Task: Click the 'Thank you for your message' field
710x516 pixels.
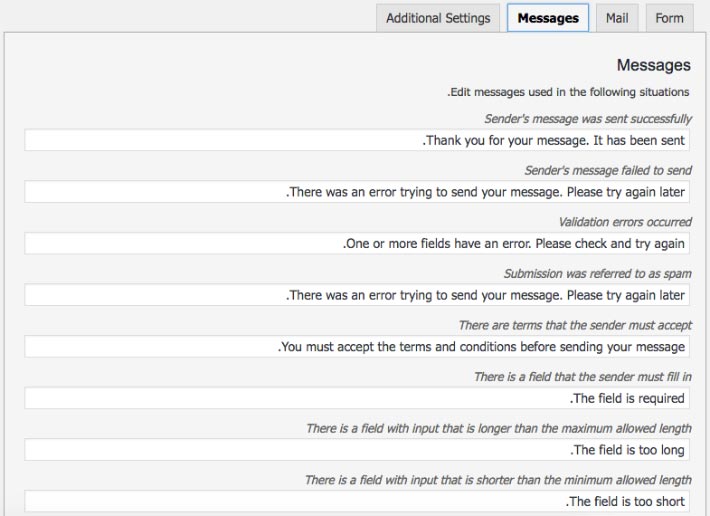Action: (x=357, y=140)
